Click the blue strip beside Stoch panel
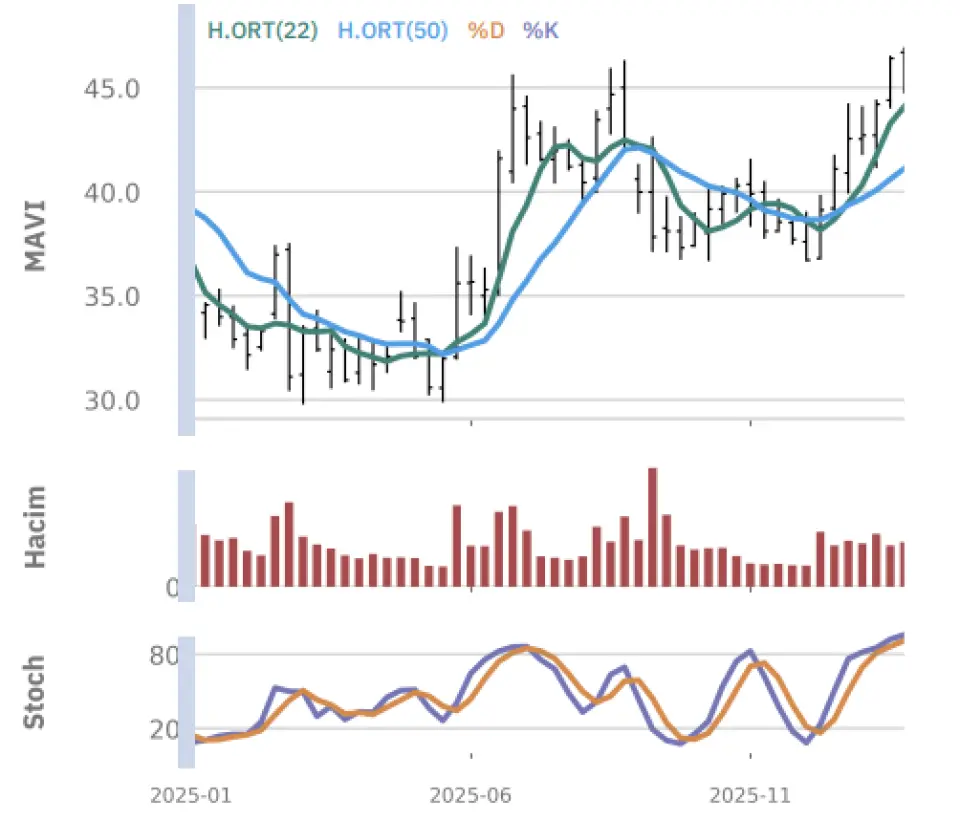The height and width of the screenshot is (820, 960). pos(186,702)
